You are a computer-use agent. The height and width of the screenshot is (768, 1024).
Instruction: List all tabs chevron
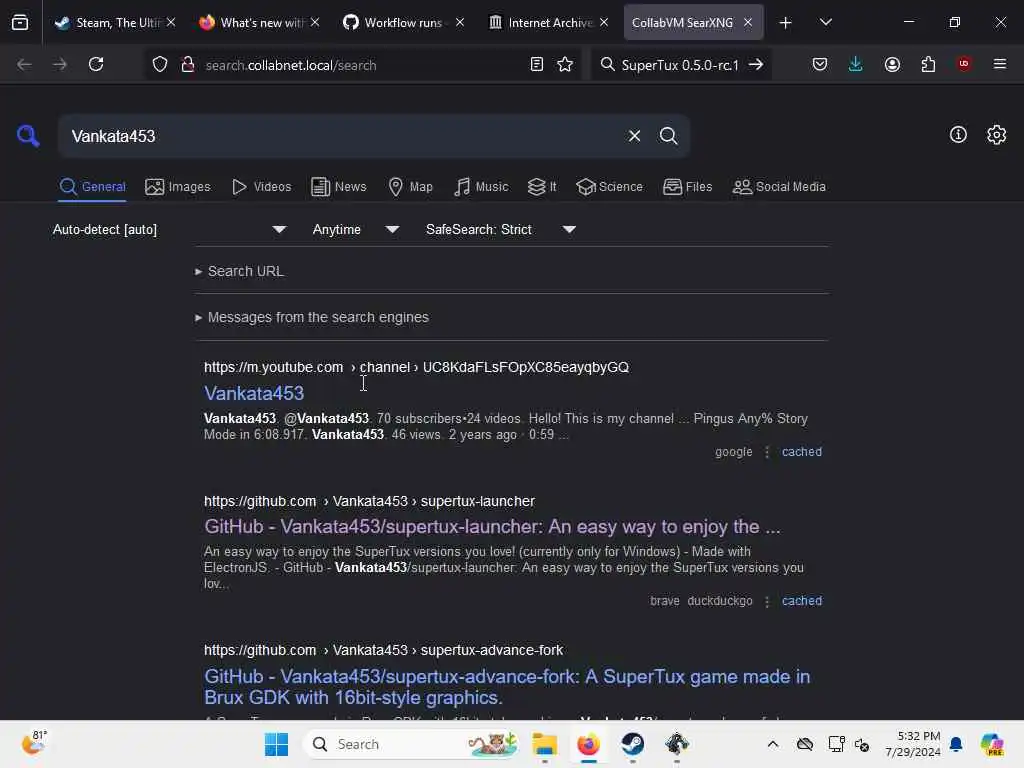[x=825, y=22]
